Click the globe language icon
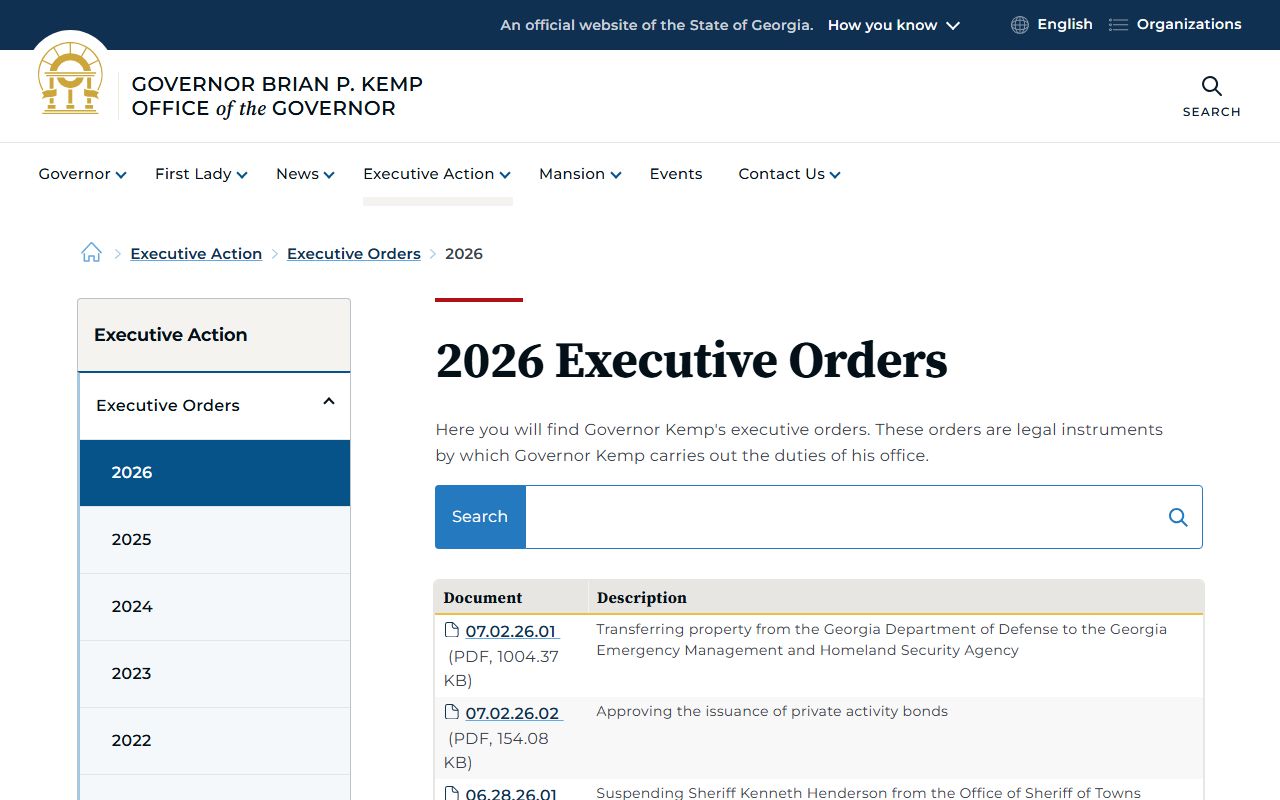 [1020, 25]
